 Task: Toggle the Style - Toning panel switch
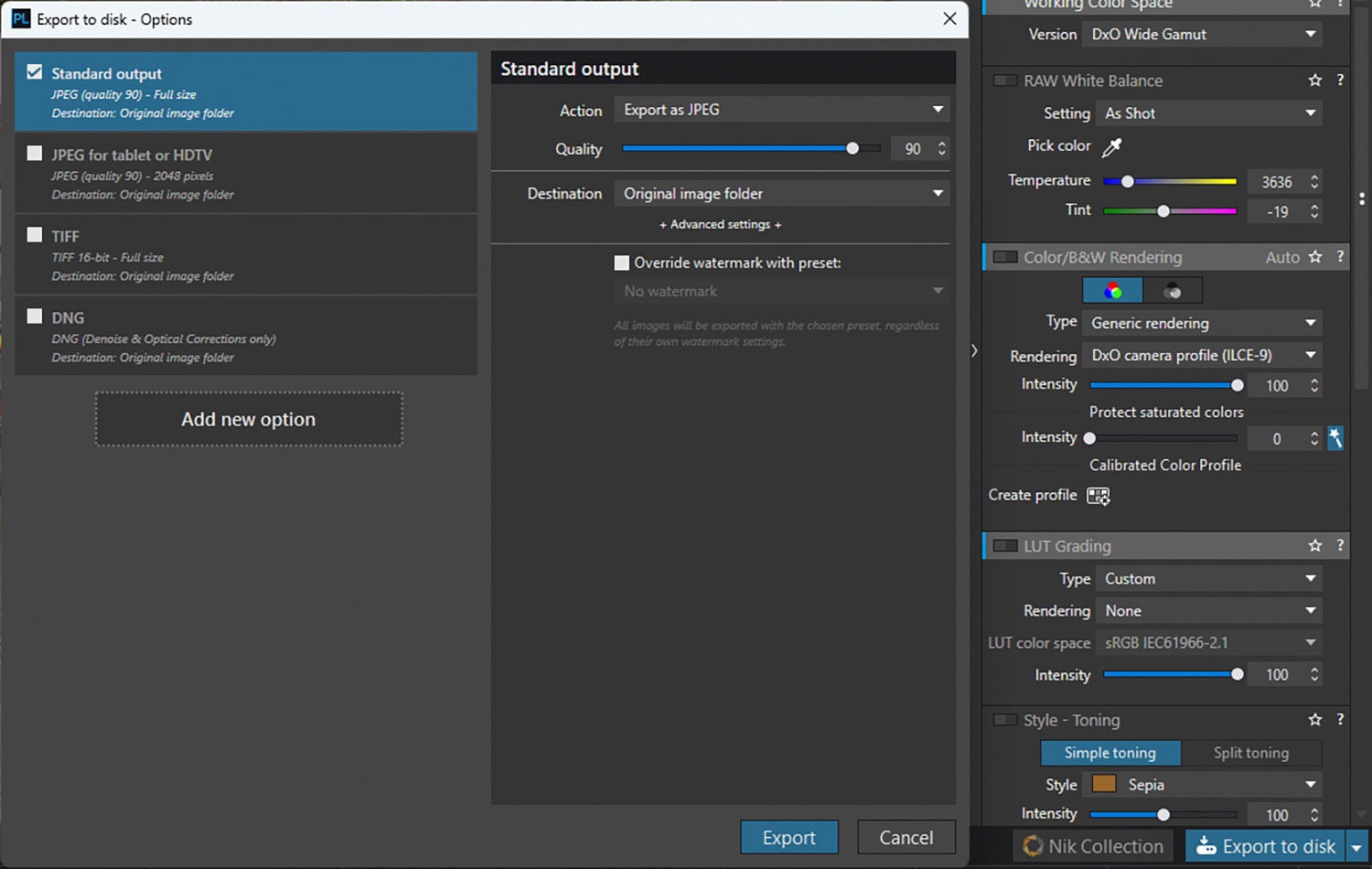[1005, 720]
